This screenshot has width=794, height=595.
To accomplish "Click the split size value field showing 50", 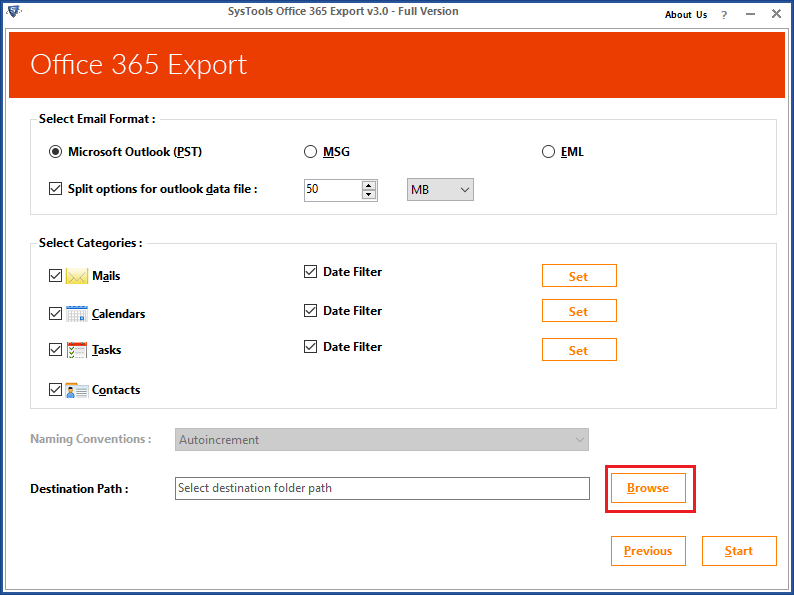I will (x=333, y=190).
